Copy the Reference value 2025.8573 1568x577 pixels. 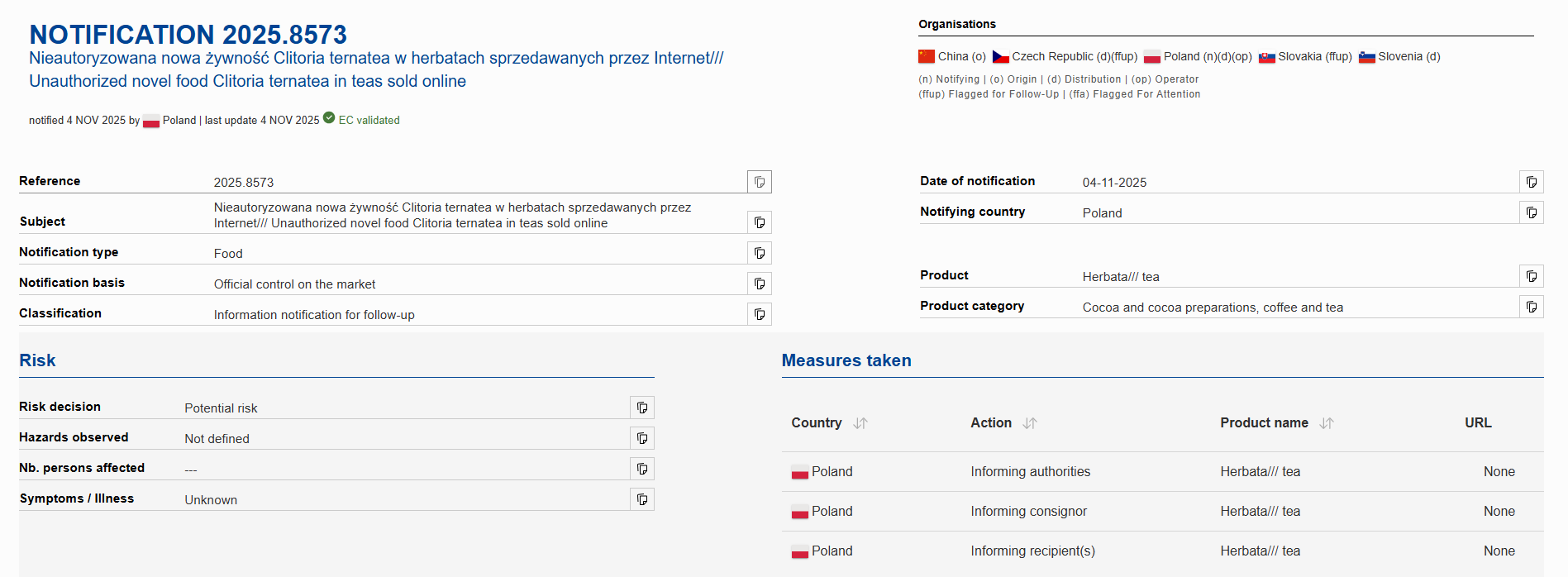click(x=759, y=182)
